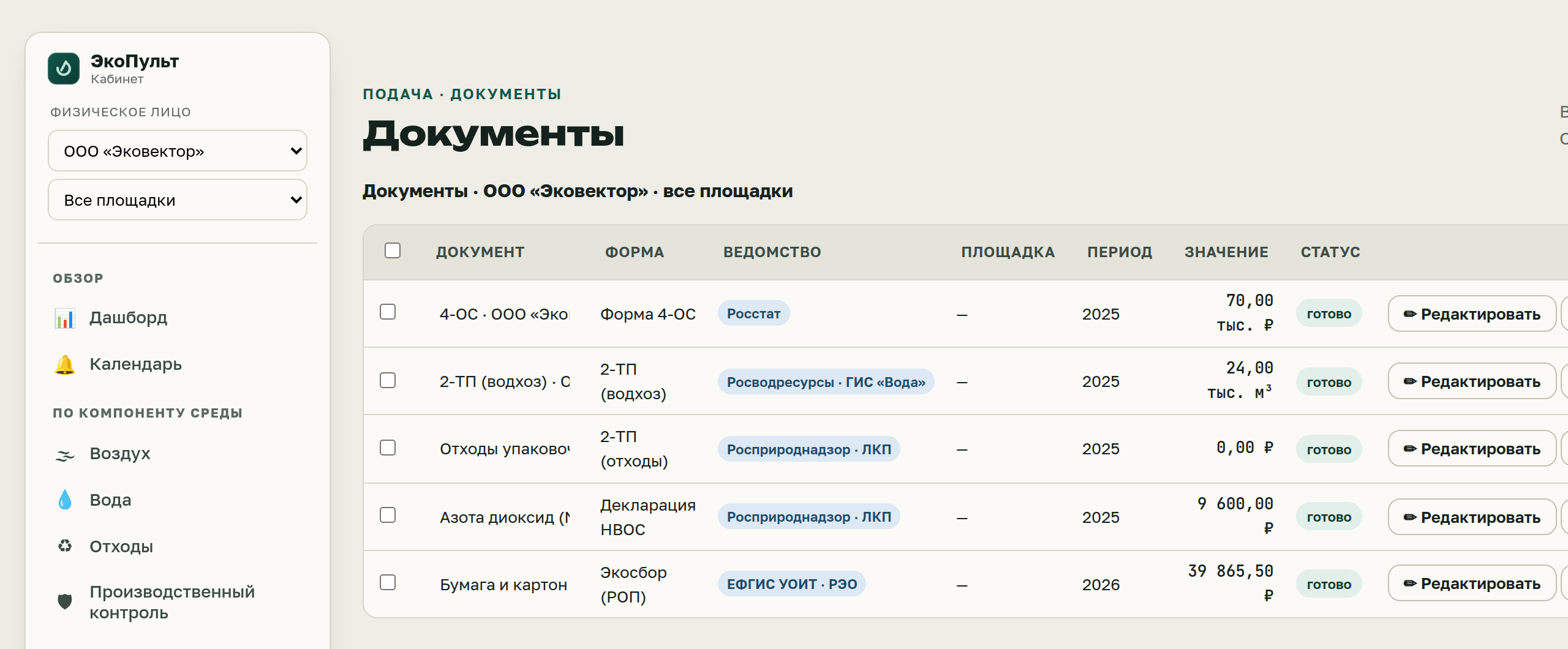Click the Вода droplet icon
Viewport: 1568px width, 649px height.
click(64, 500)
